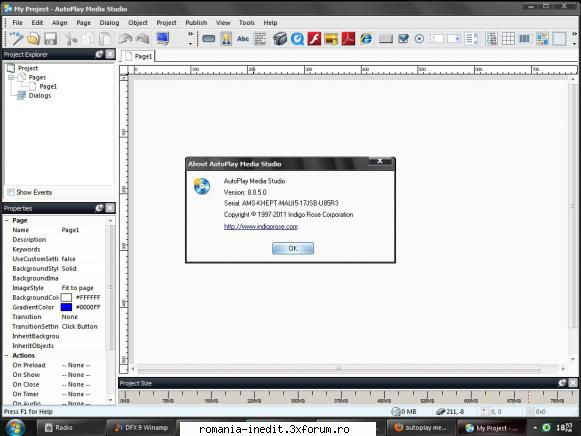Insert a Video object via camera icon
Screen dimensions: 581x436
[280, 39]
